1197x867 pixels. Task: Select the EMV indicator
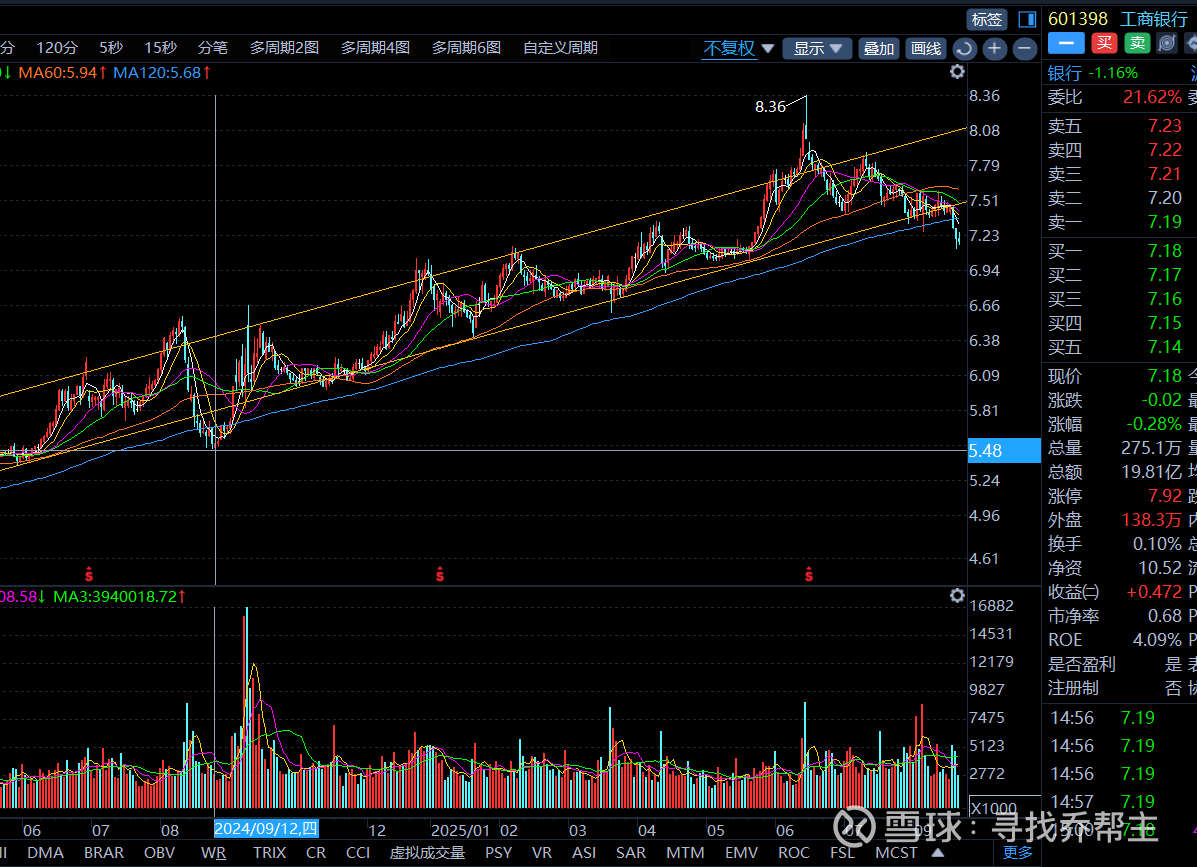tap(740, 852)
